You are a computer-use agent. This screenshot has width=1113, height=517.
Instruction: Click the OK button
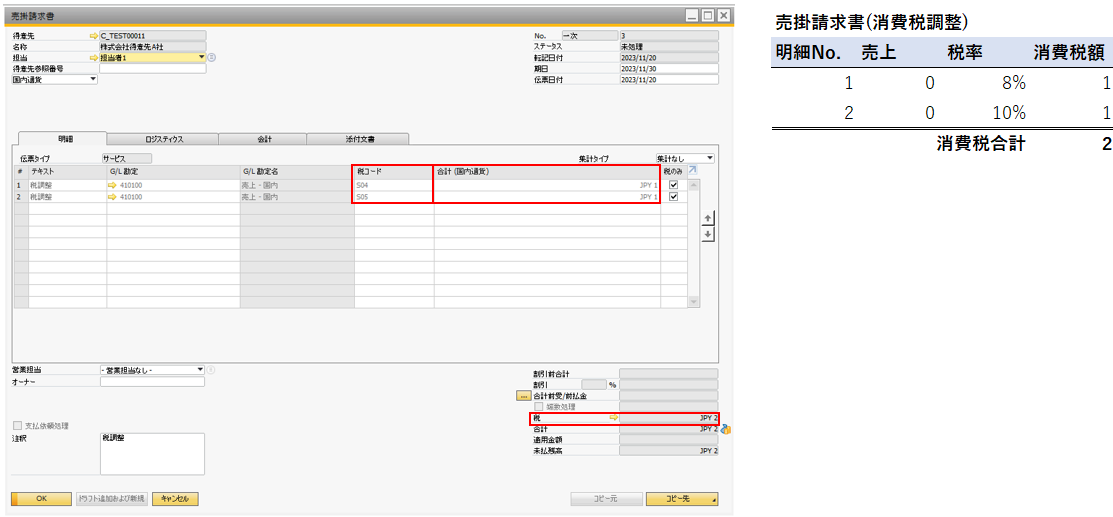click(x=41, y=499)
